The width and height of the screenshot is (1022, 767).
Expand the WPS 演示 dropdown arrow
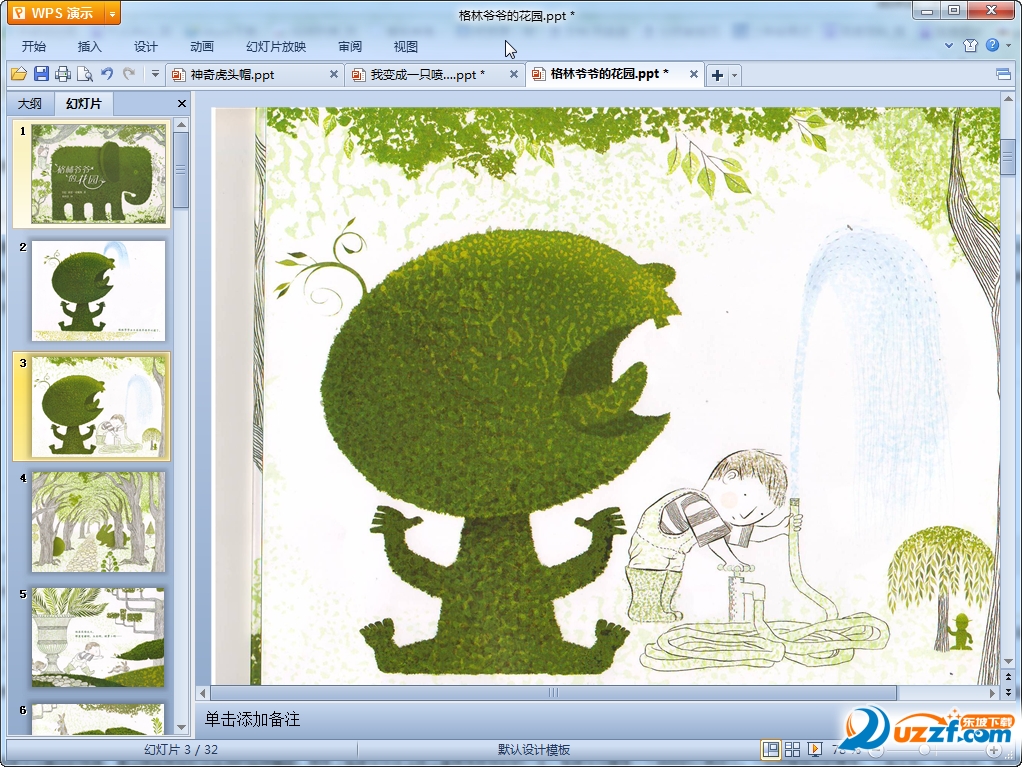click(112, 13)
